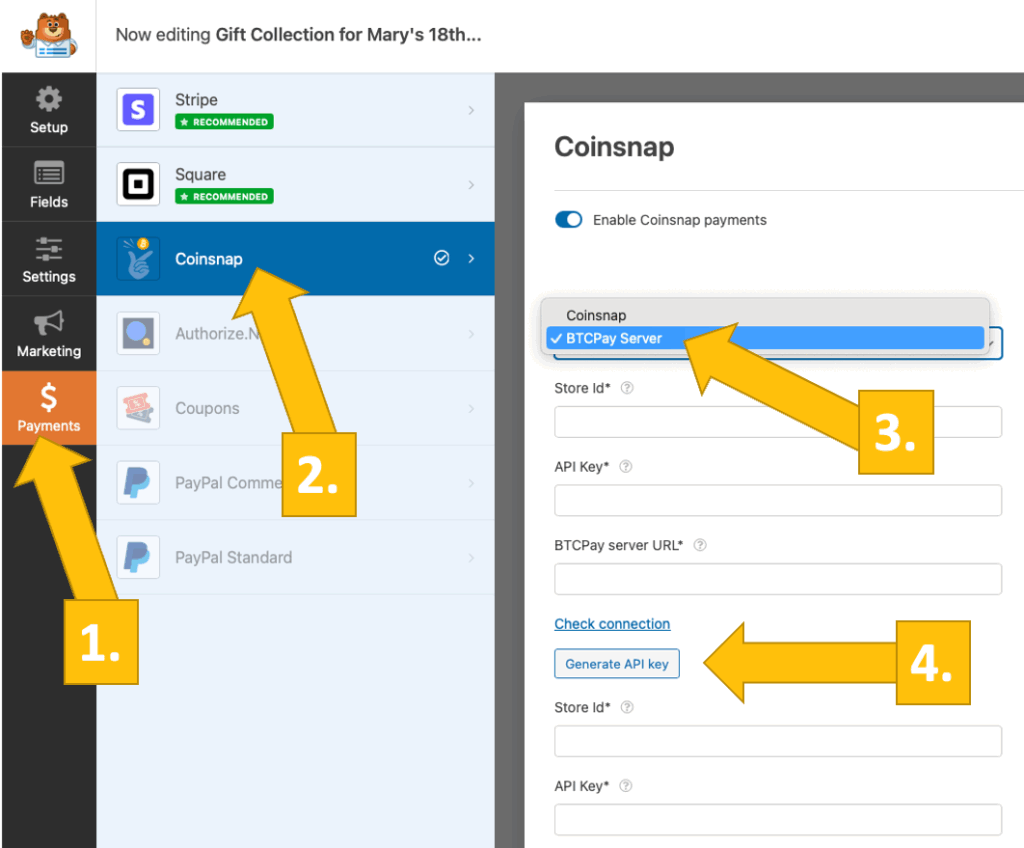1024x848 pixels.
Task: Click the Check connection link
Action: [612, 624]
